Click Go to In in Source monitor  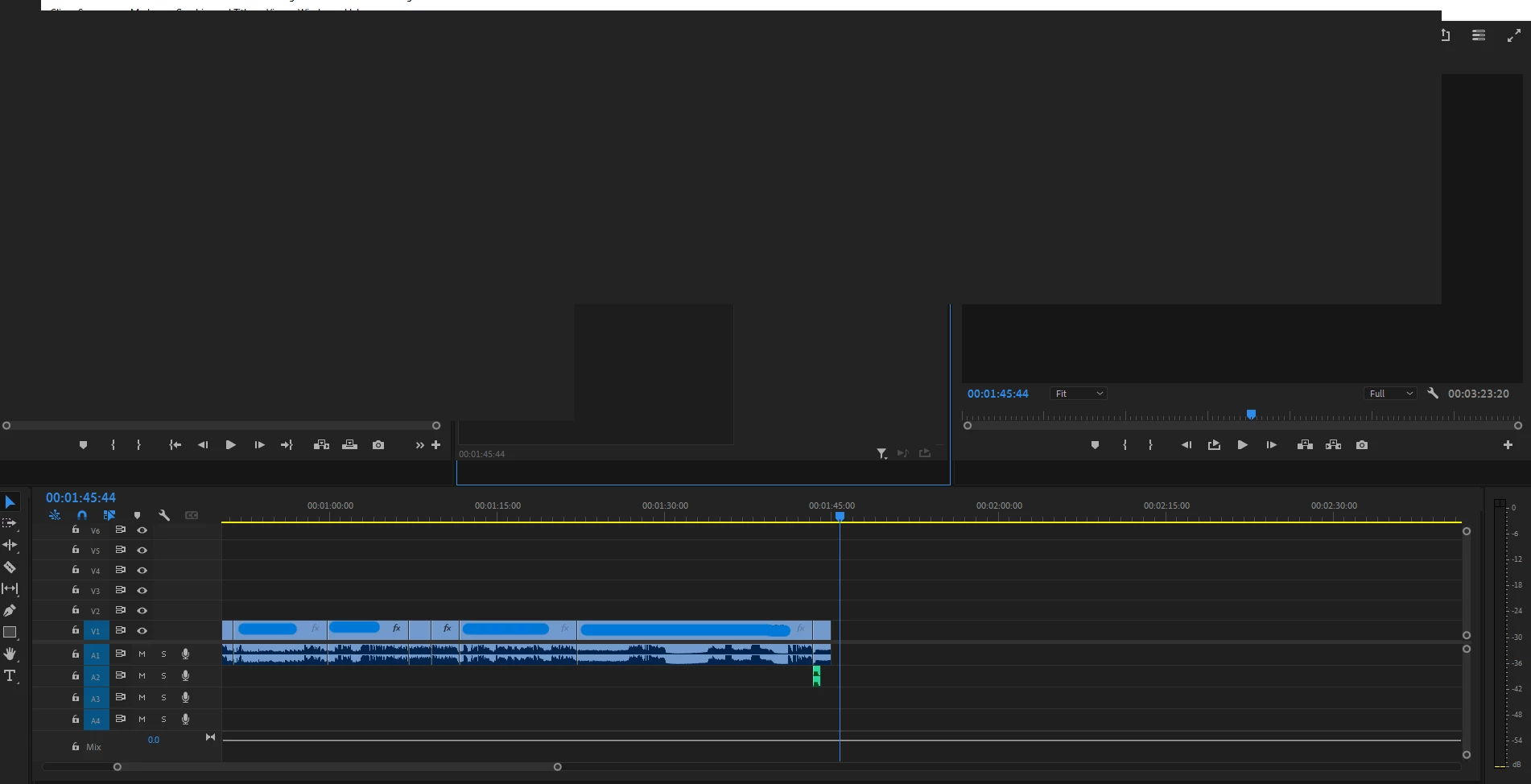pyautogui.click(x=175, y=445)
